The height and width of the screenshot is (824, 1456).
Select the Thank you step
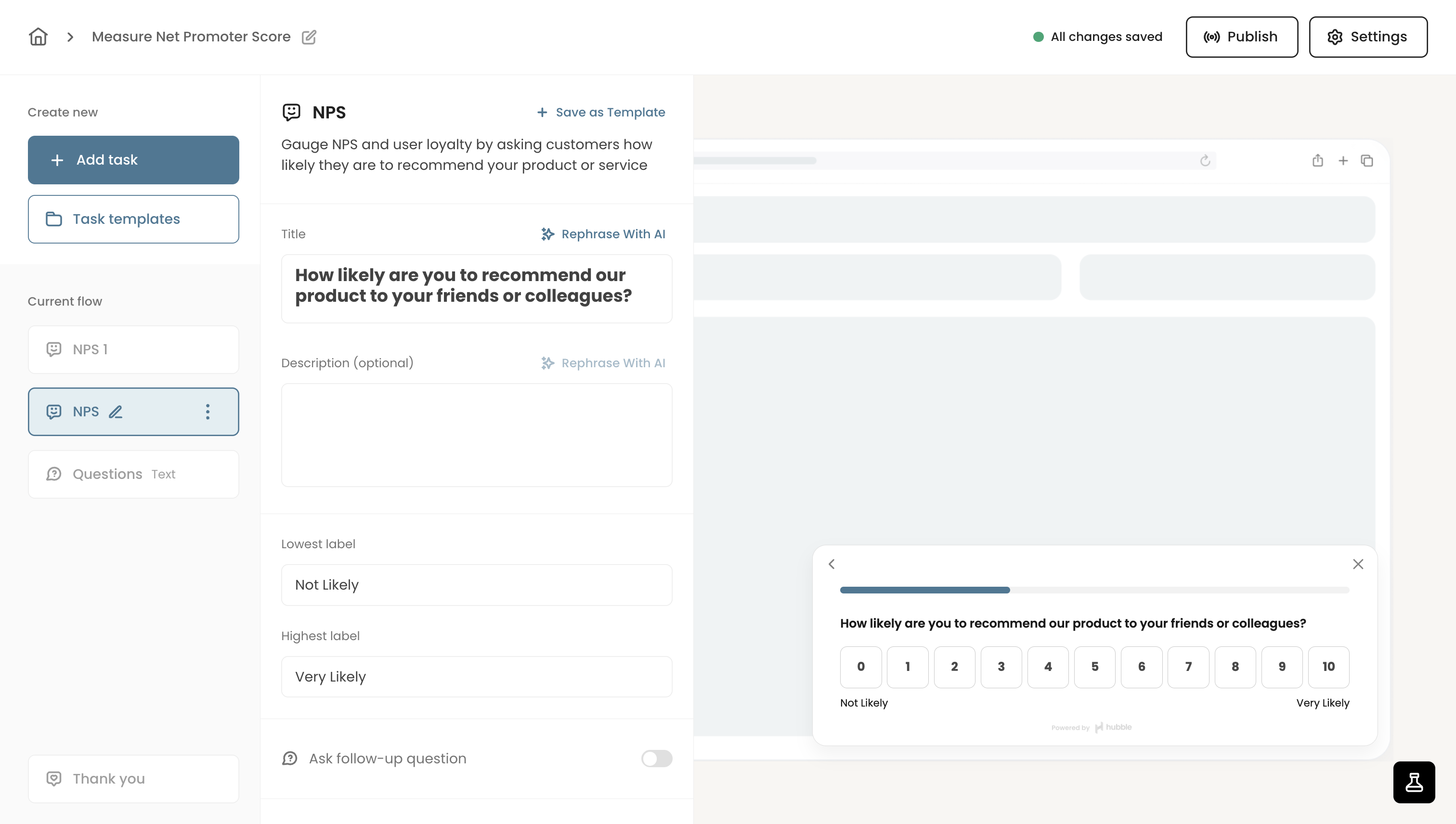133,779
